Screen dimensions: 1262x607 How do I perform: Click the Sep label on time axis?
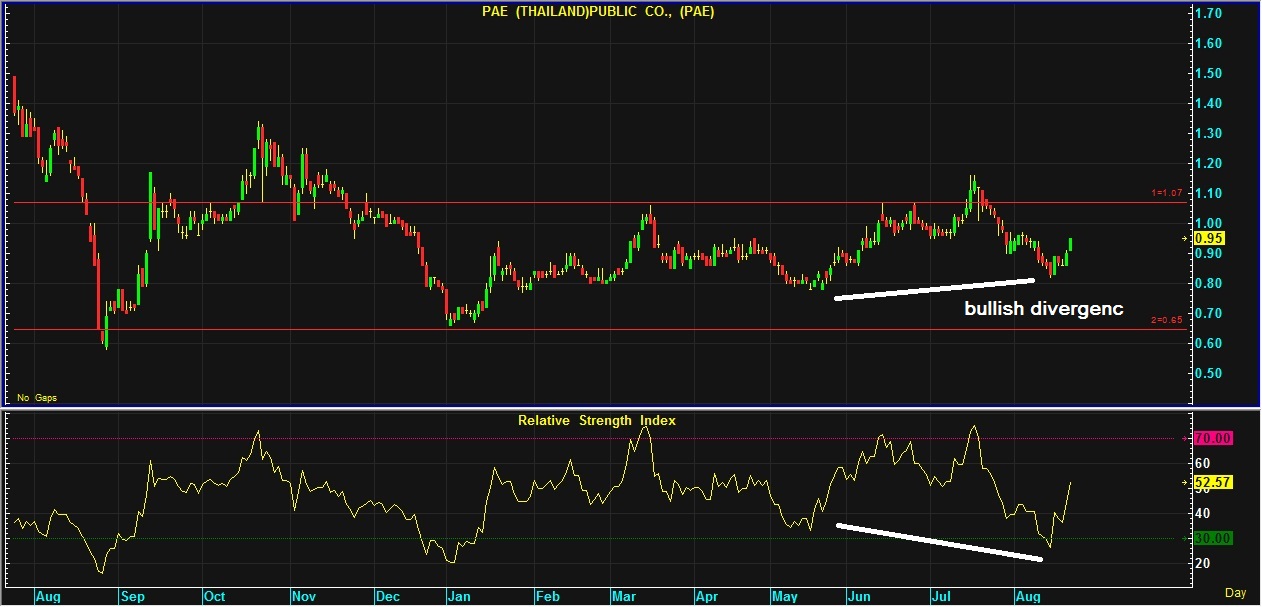point(132,596)
